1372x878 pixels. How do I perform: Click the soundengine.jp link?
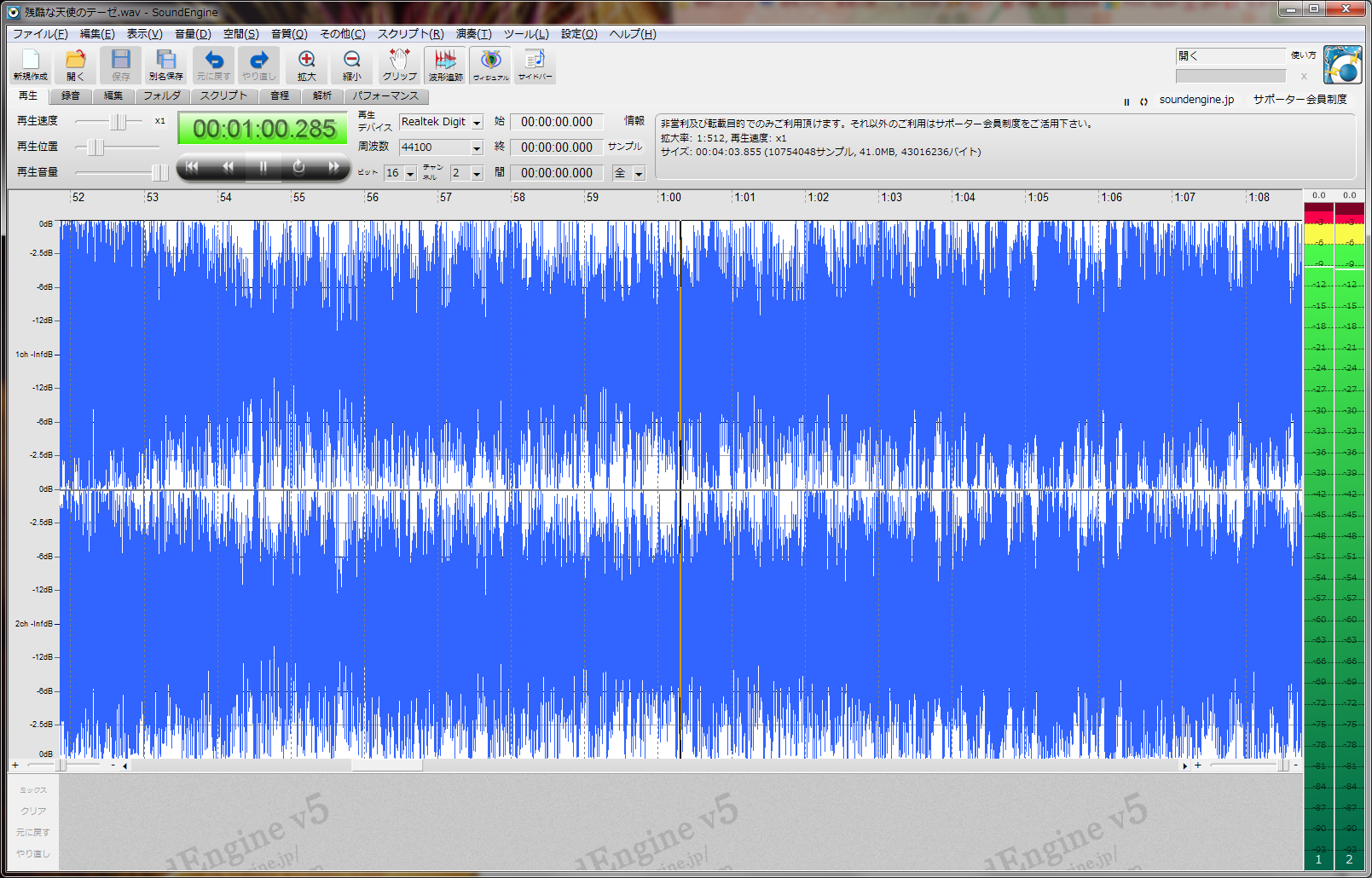1196,100
